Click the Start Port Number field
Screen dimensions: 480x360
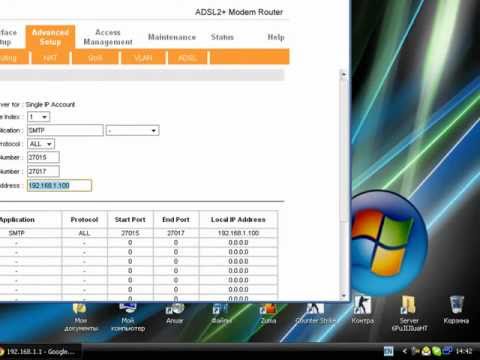click(43, 157)
